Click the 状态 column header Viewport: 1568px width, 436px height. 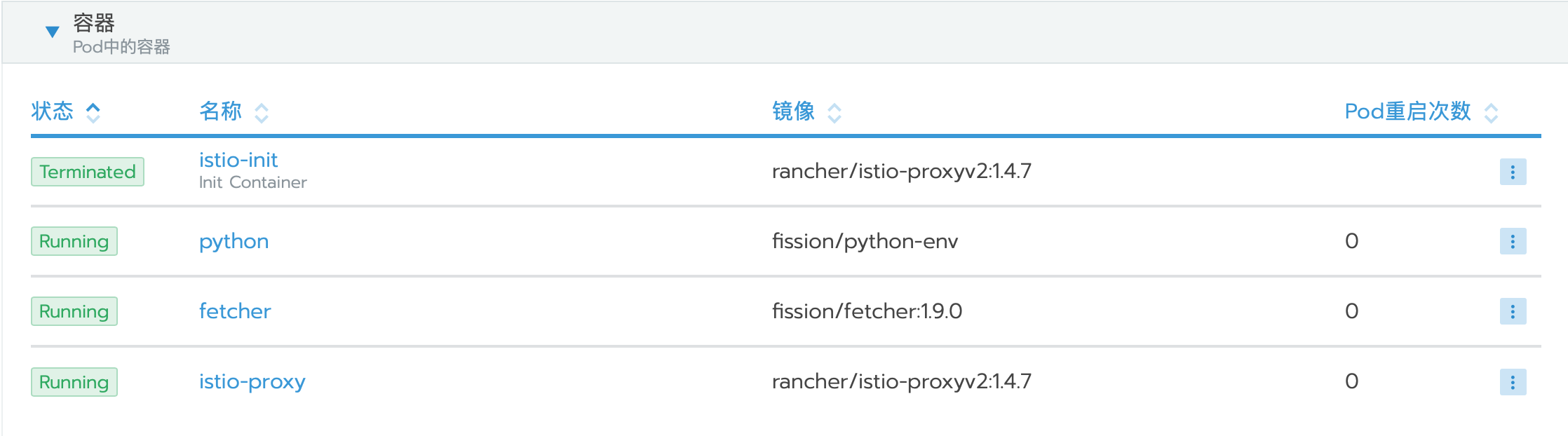(x=53, y=111)
